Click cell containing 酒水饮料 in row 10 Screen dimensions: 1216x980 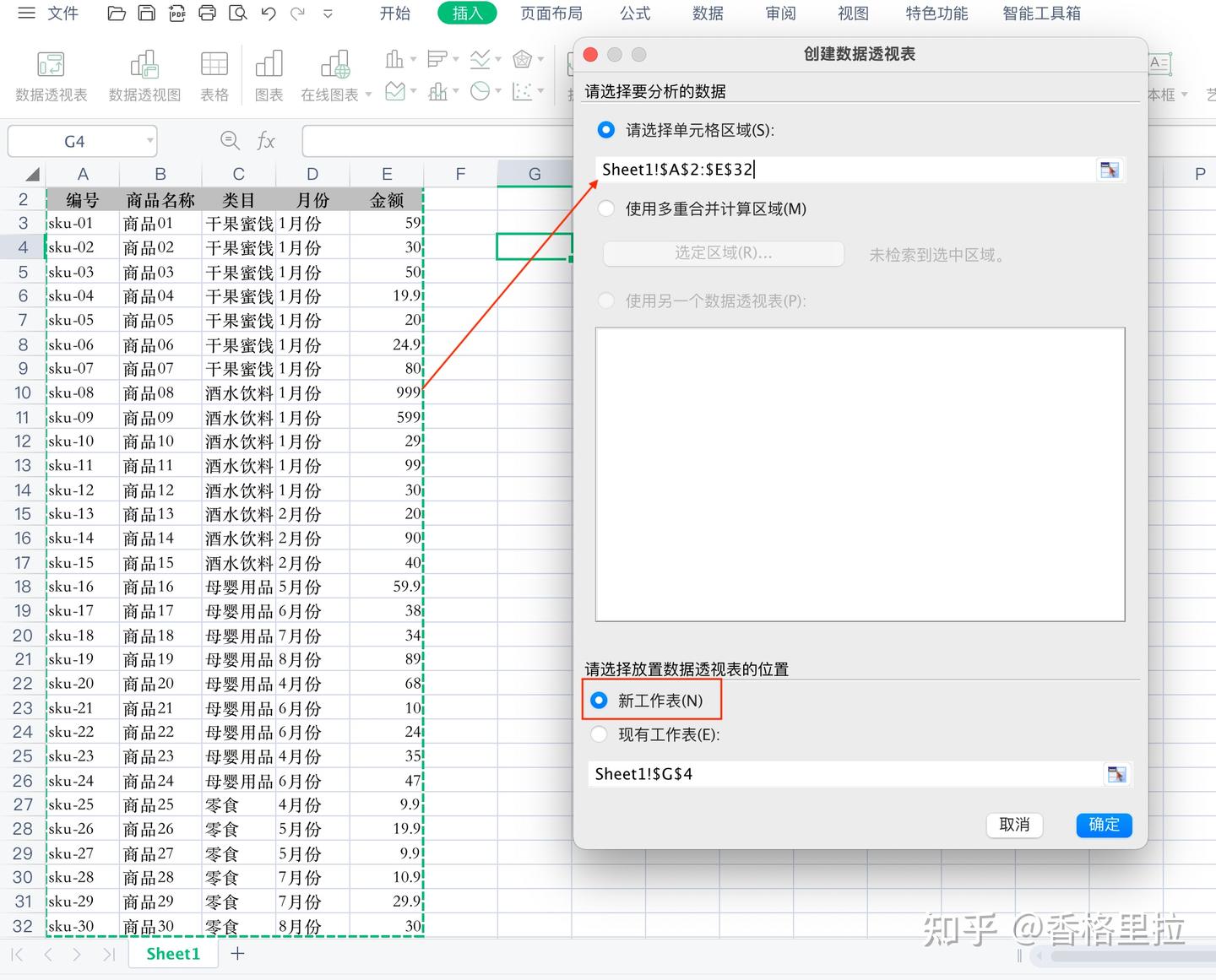click(x=239, y=393)
